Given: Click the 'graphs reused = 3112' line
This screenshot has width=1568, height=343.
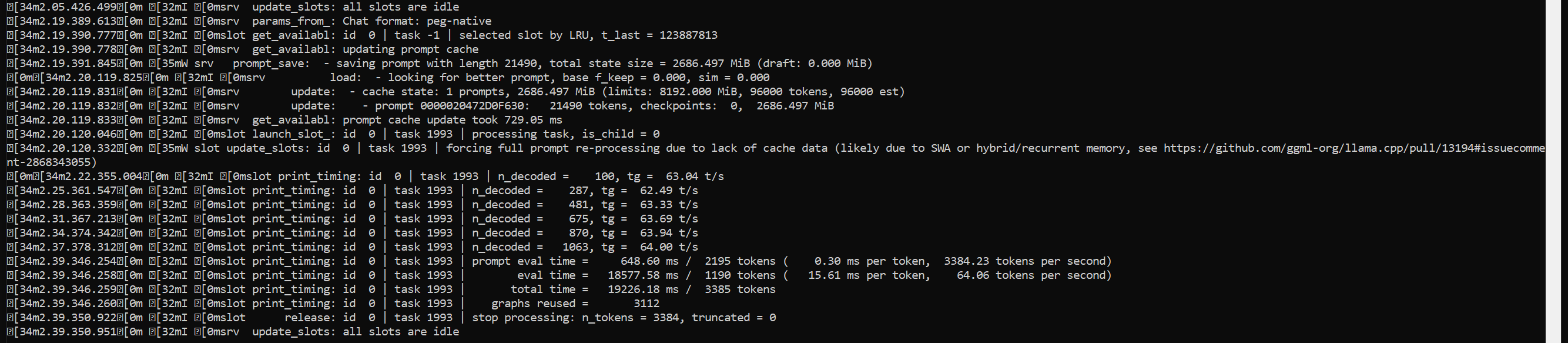Looking at the screenshot, I should coord(333,304).
